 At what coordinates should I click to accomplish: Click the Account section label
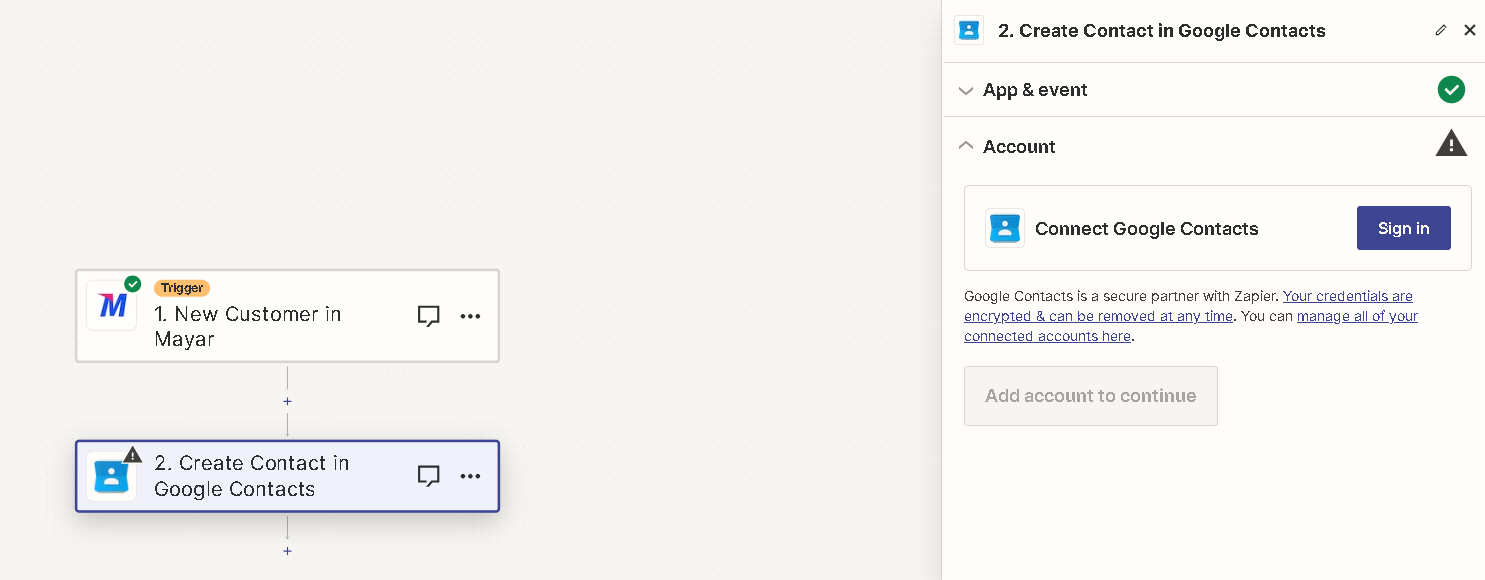(1019, 147)
